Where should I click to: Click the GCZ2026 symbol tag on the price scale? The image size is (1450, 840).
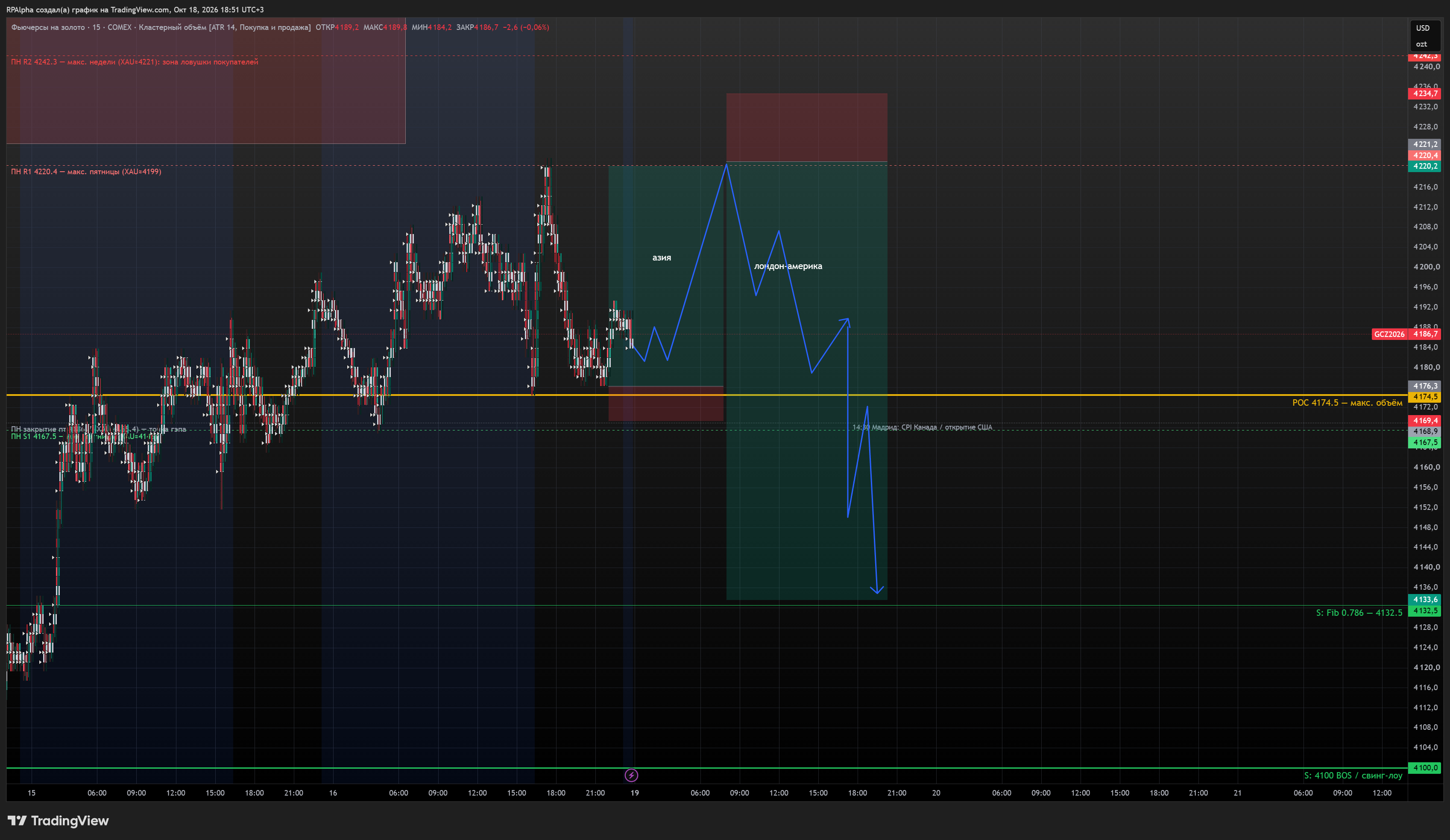(x=1389, y=334)
